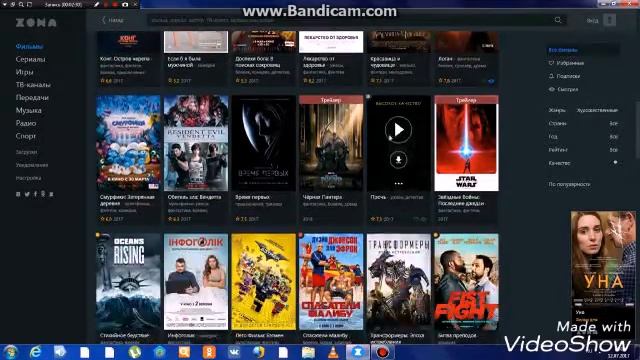
Task: Toggle the Качество quality switch
Action: point(615,162)
